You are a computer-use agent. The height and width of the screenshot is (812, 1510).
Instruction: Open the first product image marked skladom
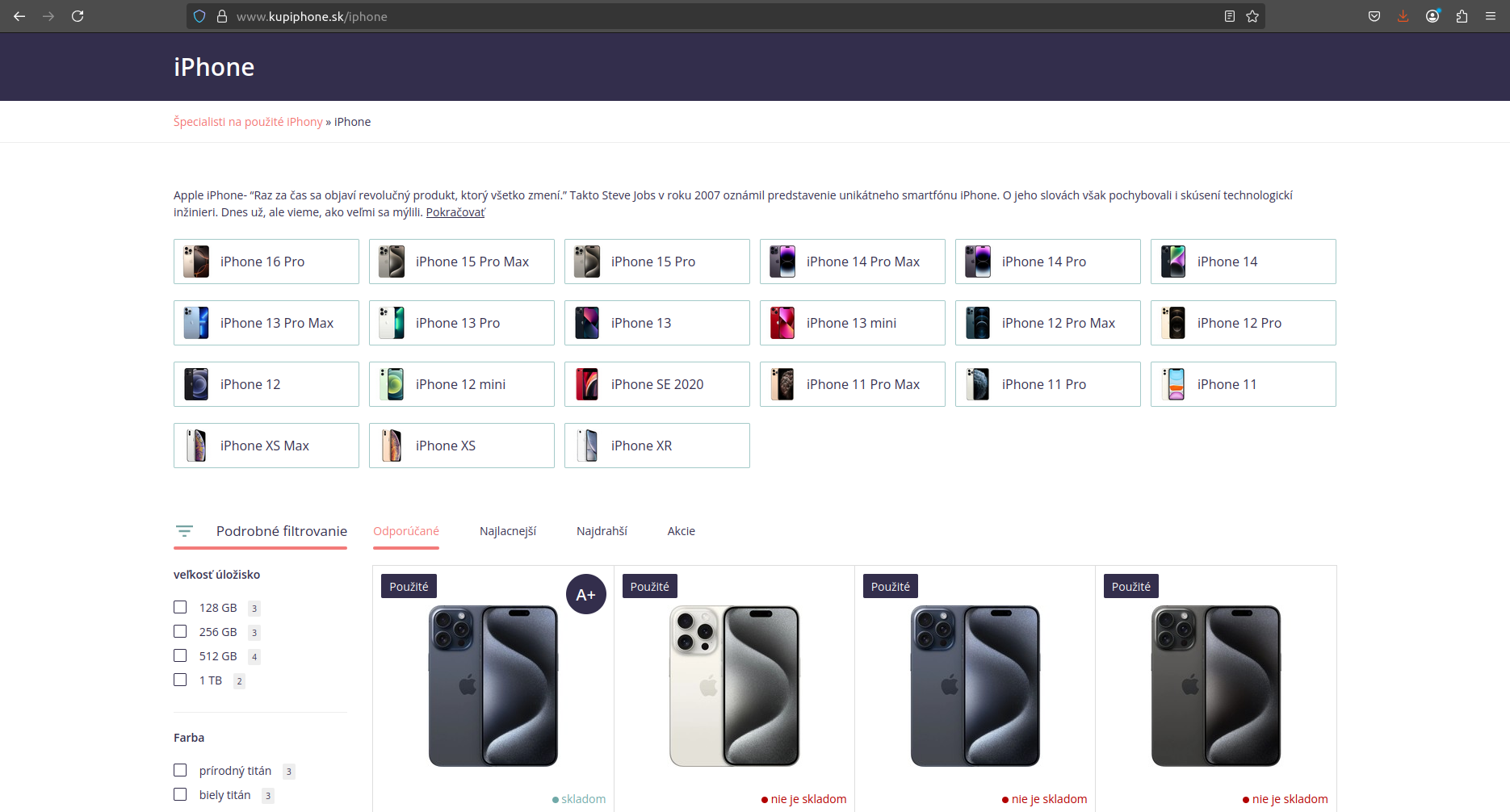coord(493,686)
